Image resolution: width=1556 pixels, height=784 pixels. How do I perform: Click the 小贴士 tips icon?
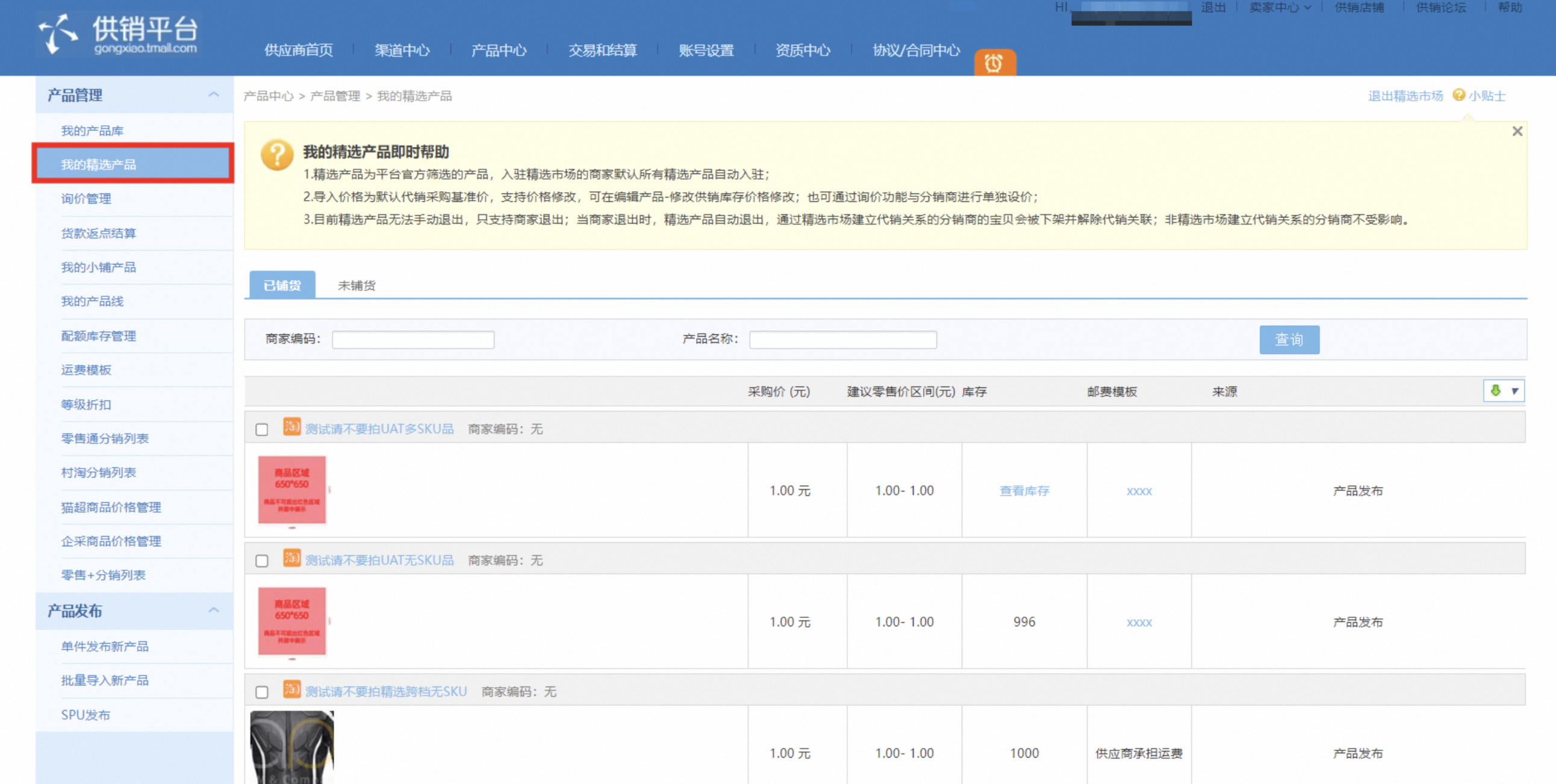coord(1458,95)
